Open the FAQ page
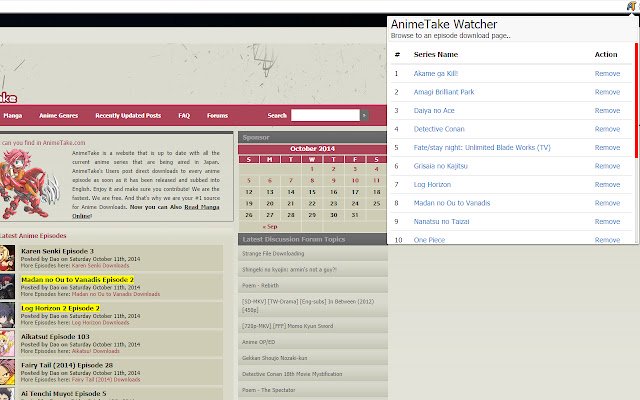 184,116
